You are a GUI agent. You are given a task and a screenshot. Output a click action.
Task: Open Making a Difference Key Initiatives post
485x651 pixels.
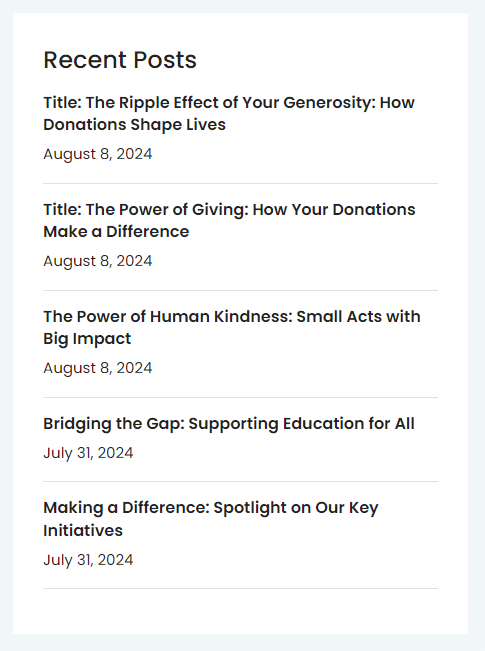(211, 519)
